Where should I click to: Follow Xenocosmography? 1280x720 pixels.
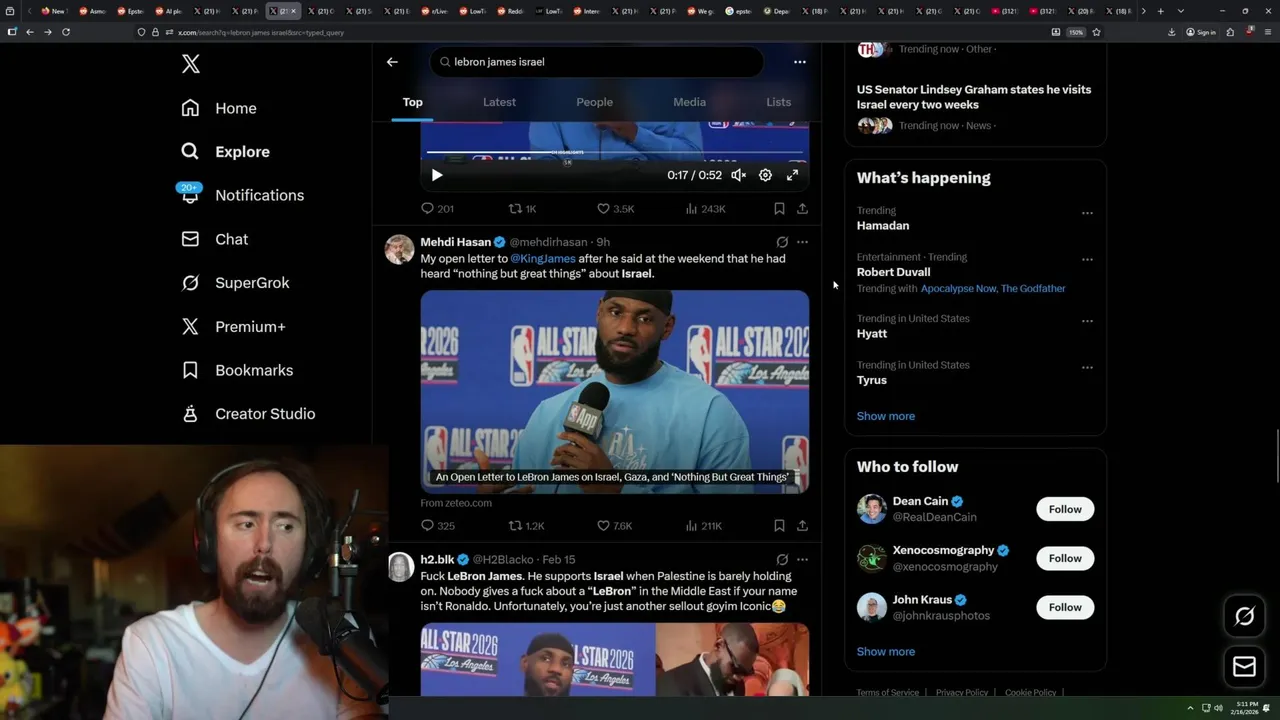point(1065,558)
